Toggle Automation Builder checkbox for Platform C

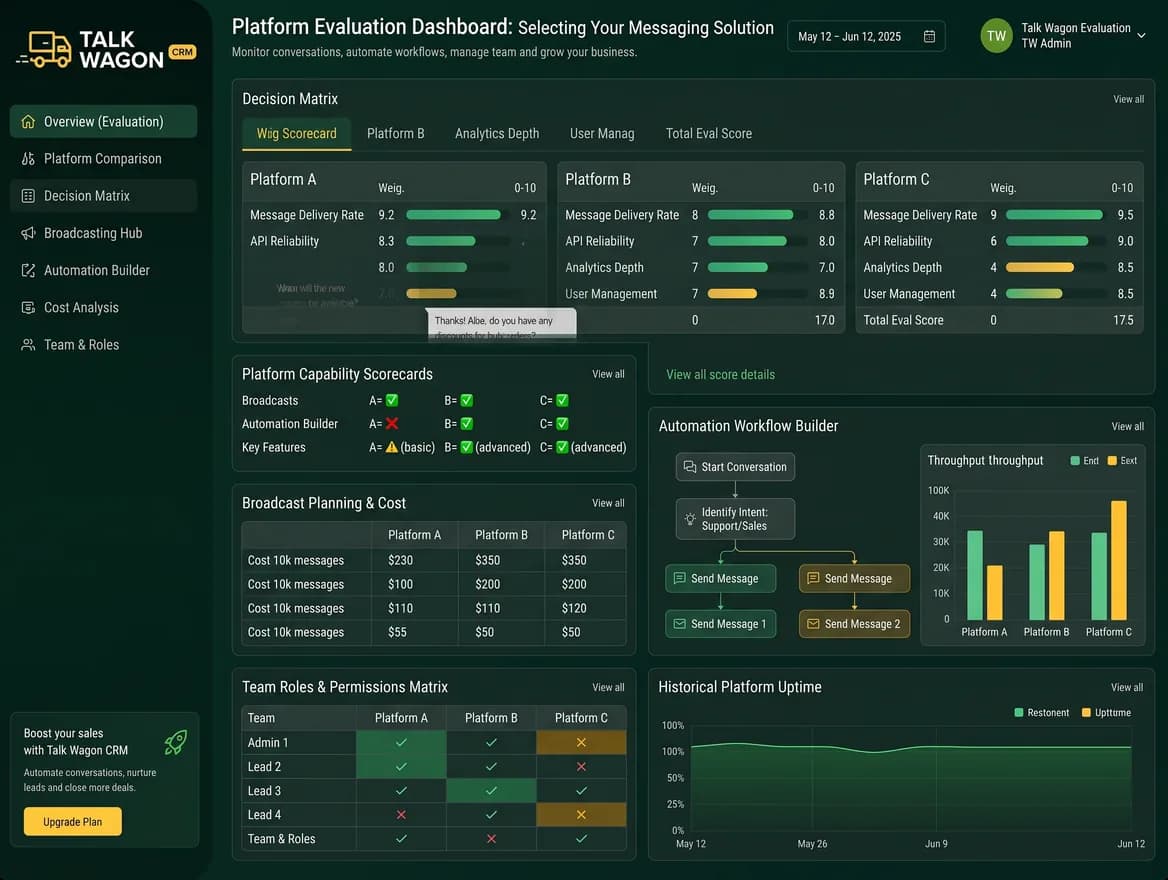[562, 423]
